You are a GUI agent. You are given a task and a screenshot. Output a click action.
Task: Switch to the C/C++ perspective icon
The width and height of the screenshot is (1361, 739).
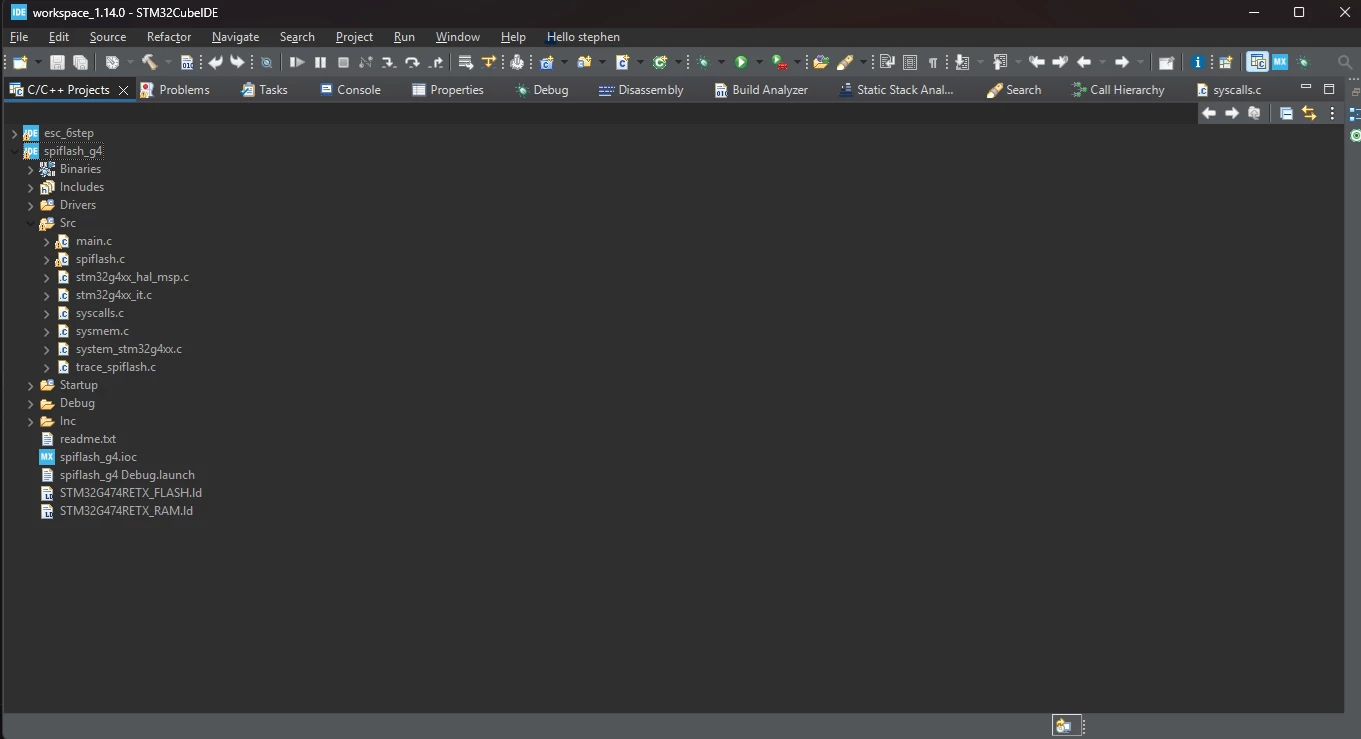coord(1258,62)
